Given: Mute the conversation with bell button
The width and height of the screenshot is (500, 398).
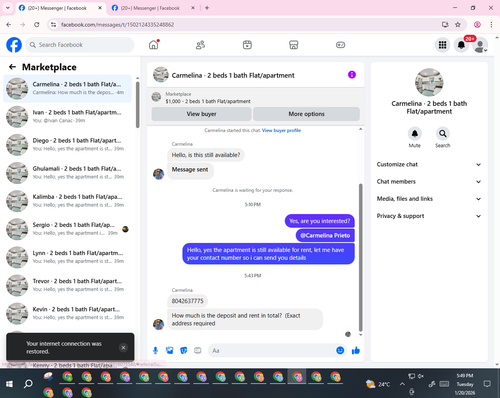Looking at the screenshot, I should coord(415,134).
